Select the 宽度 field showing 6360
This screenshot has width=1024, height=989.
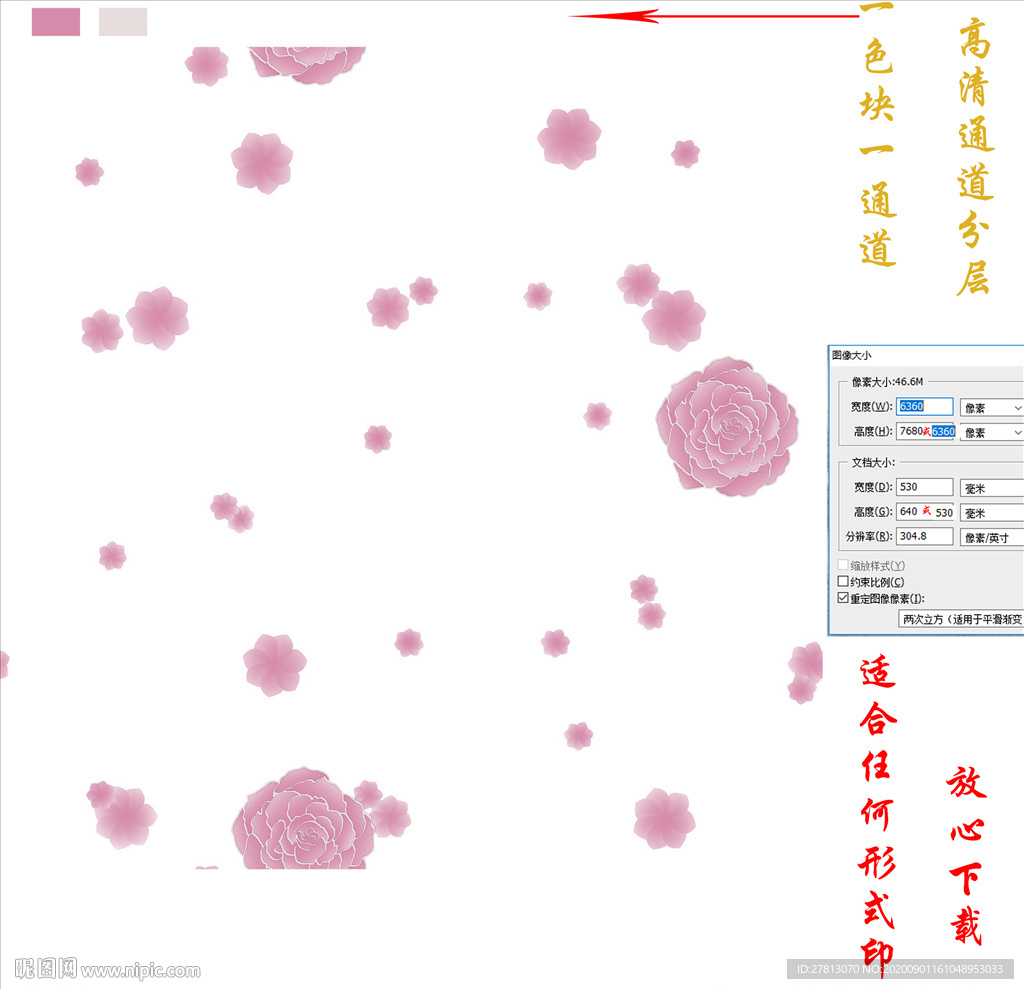point(922,406)
